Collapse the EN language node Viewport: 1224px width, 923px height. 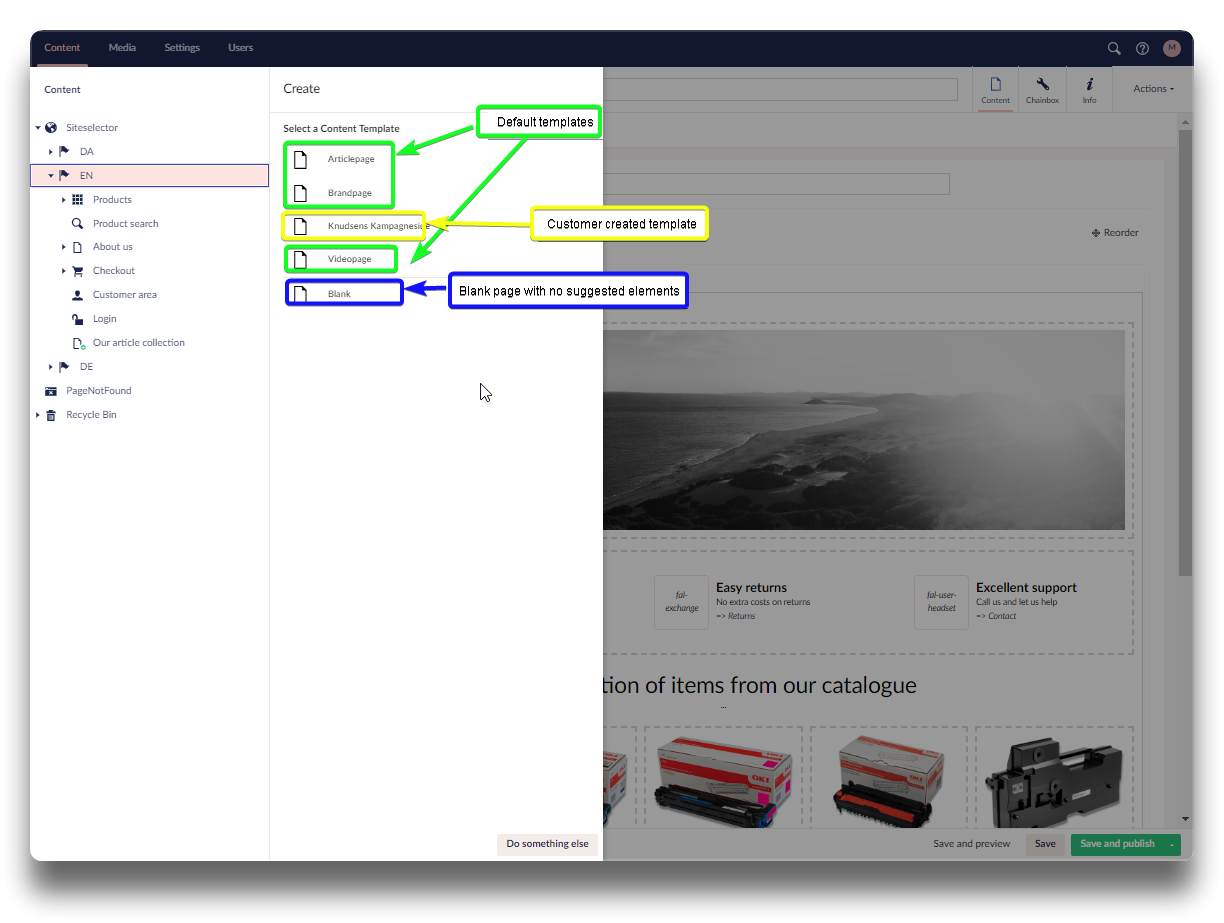pos(51,176)
